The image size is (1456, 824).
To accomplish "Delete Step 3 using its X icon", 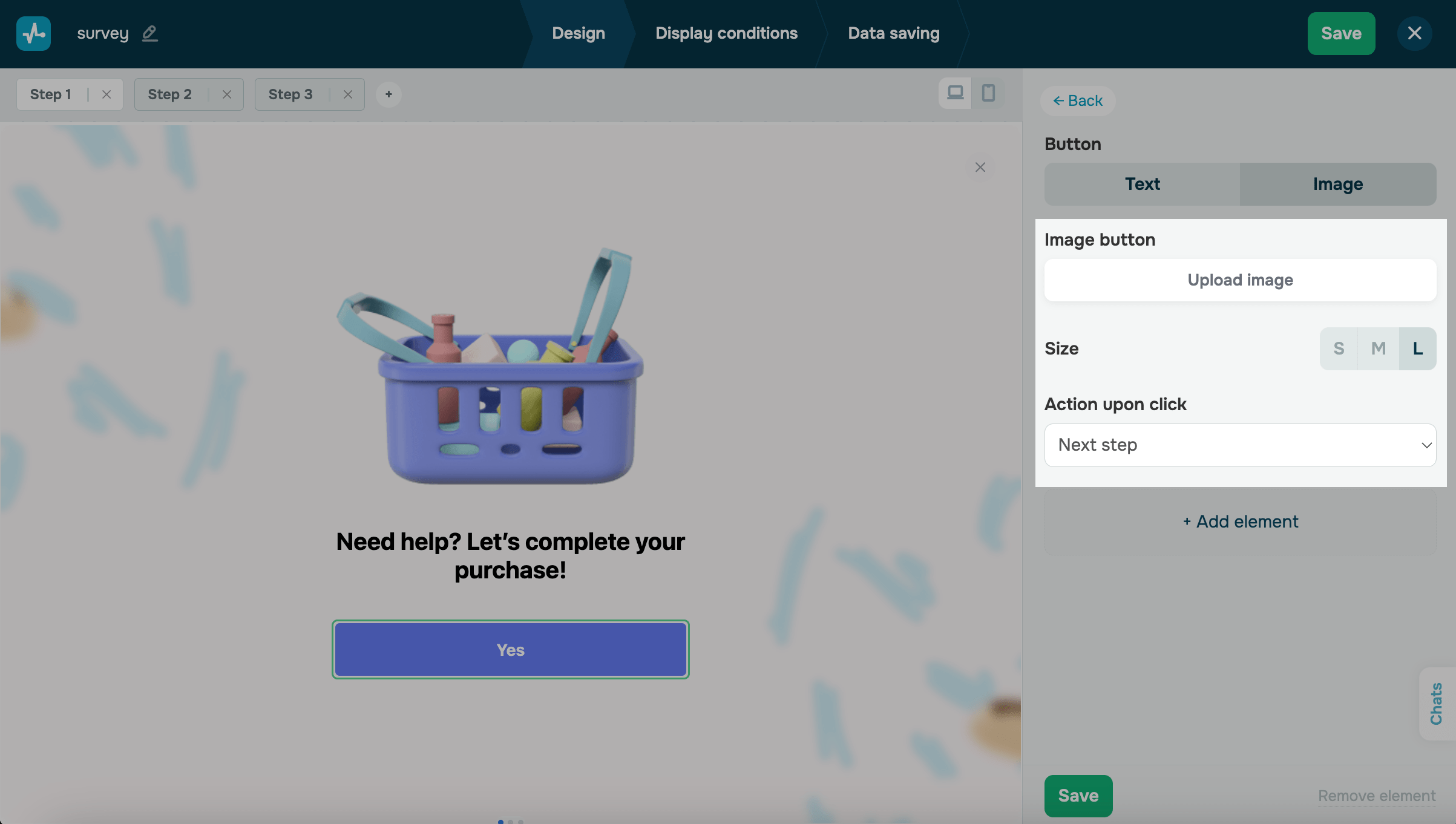I will 348,94.
